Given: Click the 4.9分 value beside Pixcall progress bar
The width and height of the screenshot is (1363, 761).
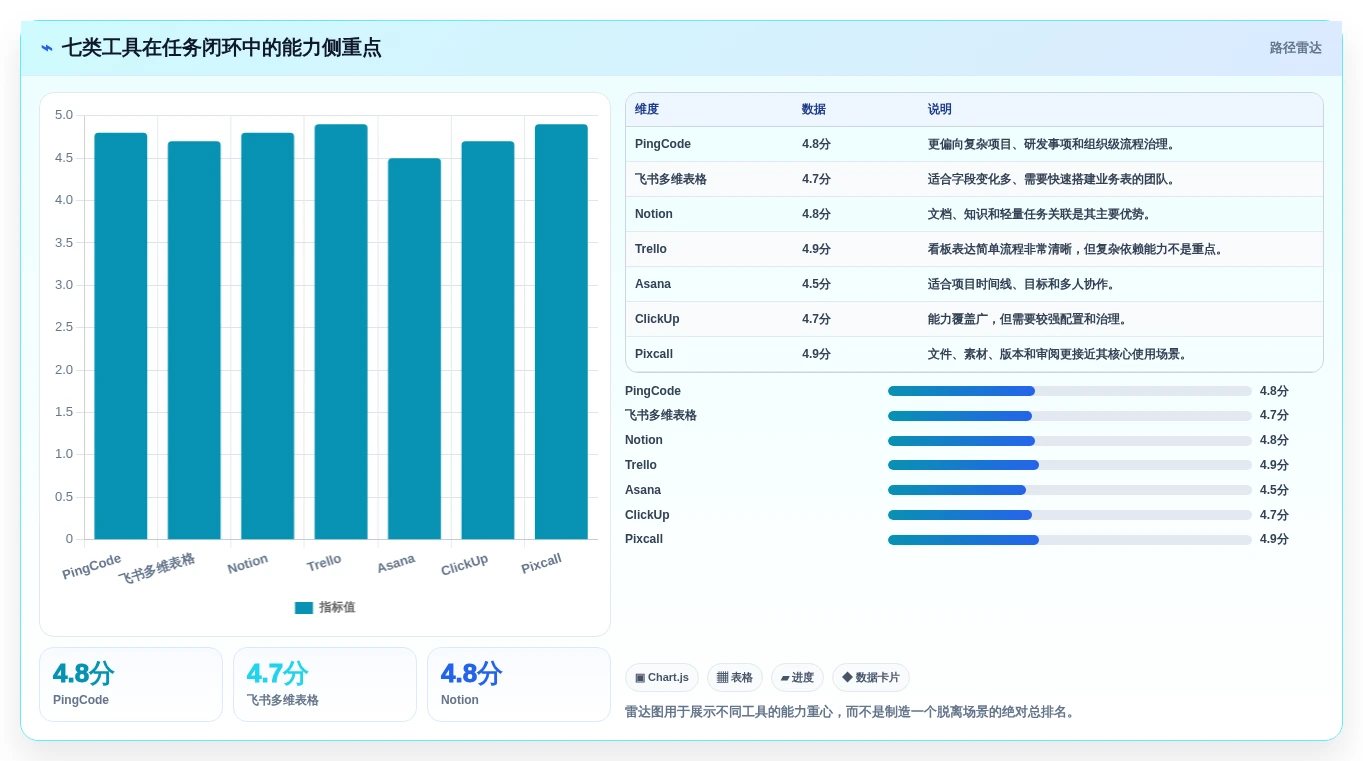Looking at the screenshot, I should (1274, 540).
